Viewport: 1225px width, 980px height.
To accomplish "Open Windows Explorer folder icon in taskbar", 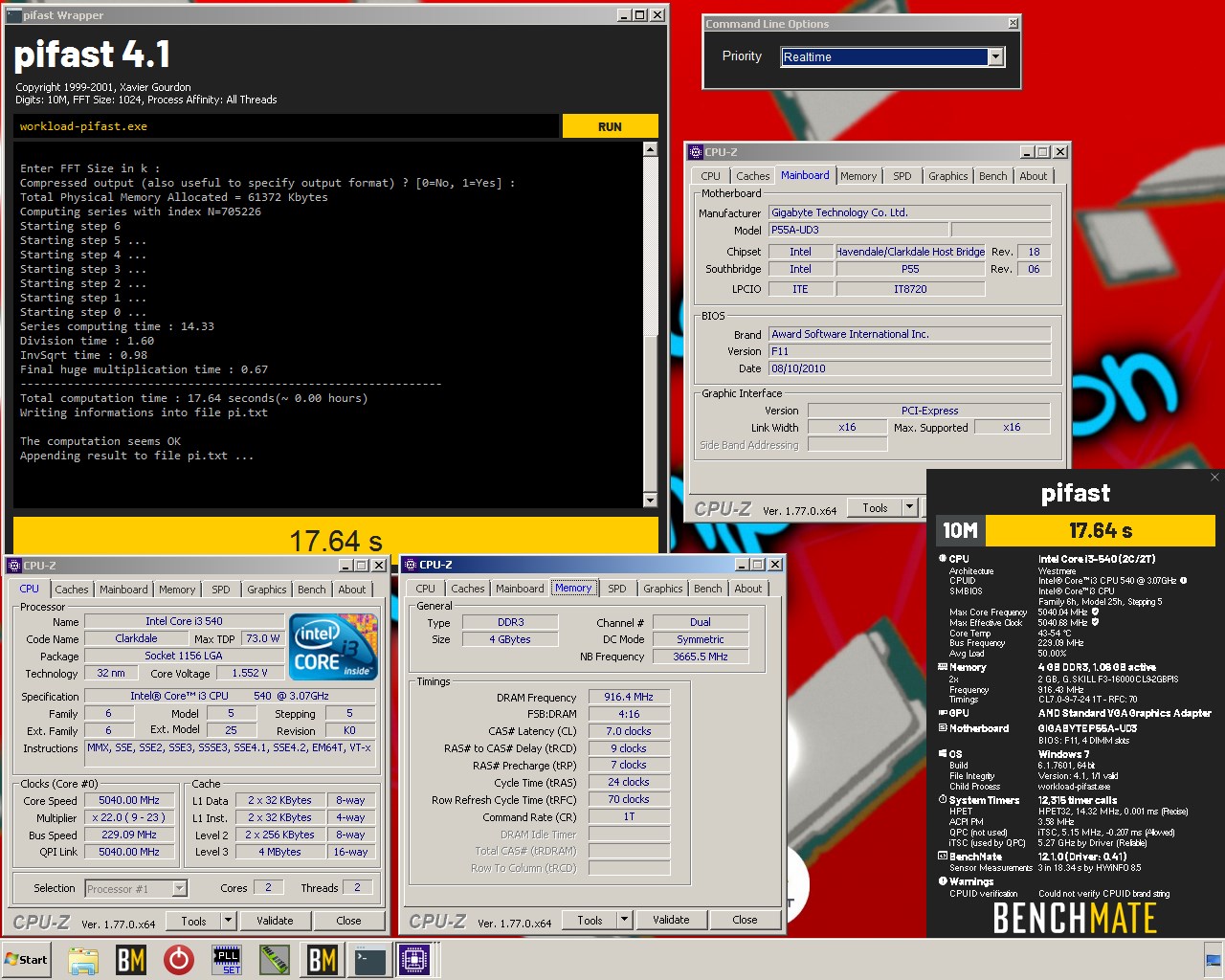I will [x=83, y=960].
